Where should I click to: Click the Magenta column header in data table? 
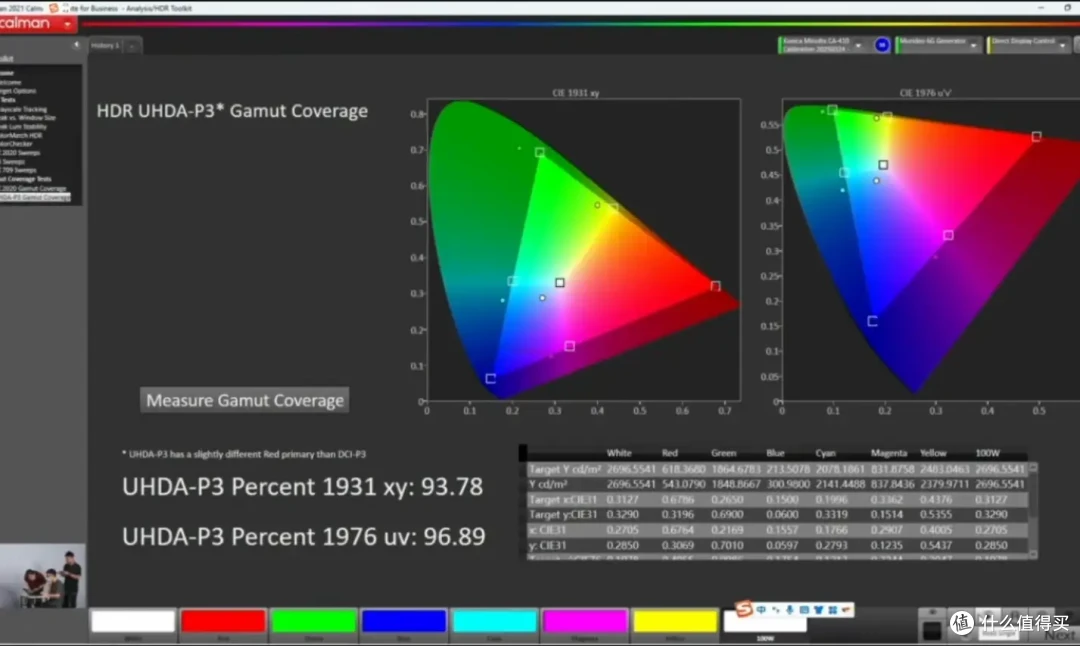[x=889, y=453]
